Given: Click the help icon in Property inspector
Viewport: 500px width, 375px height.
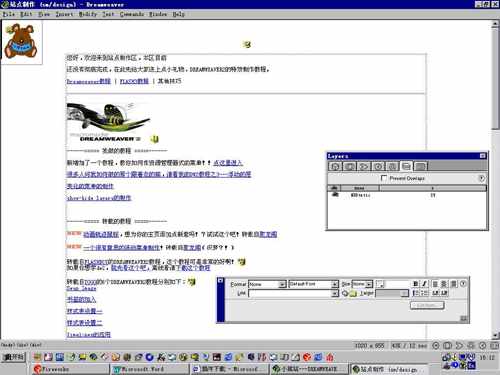Looking at the screenshot, I should [463, 284].
